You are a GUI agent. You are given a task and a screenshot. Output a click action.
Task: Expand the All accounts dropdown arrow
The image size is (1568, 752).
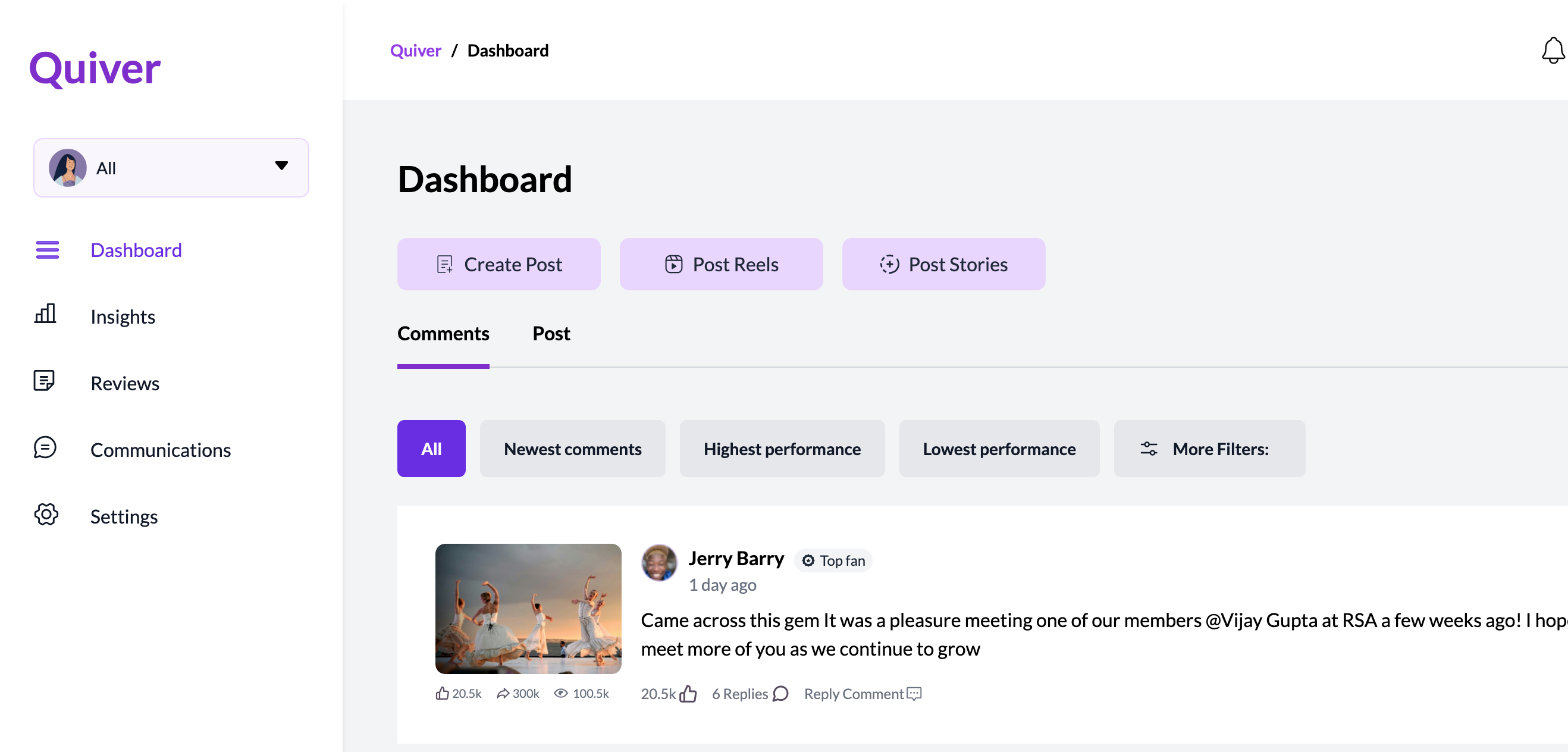[x=281, y=165]
